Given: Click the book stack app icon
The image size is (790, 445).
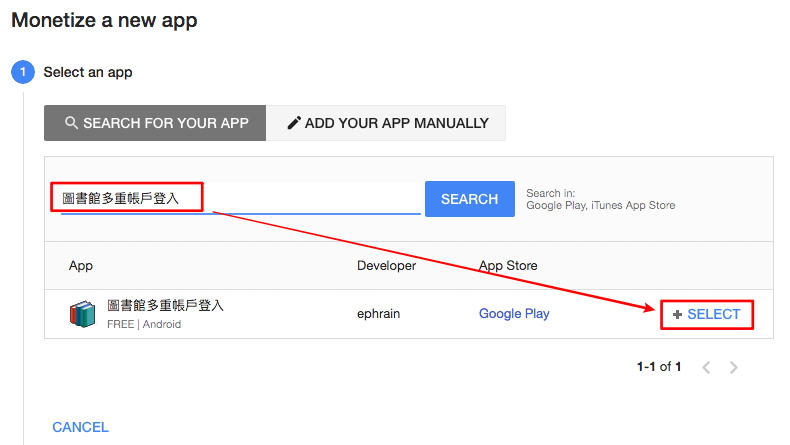Looking at the screenshot, I should [x=82, y=314].
